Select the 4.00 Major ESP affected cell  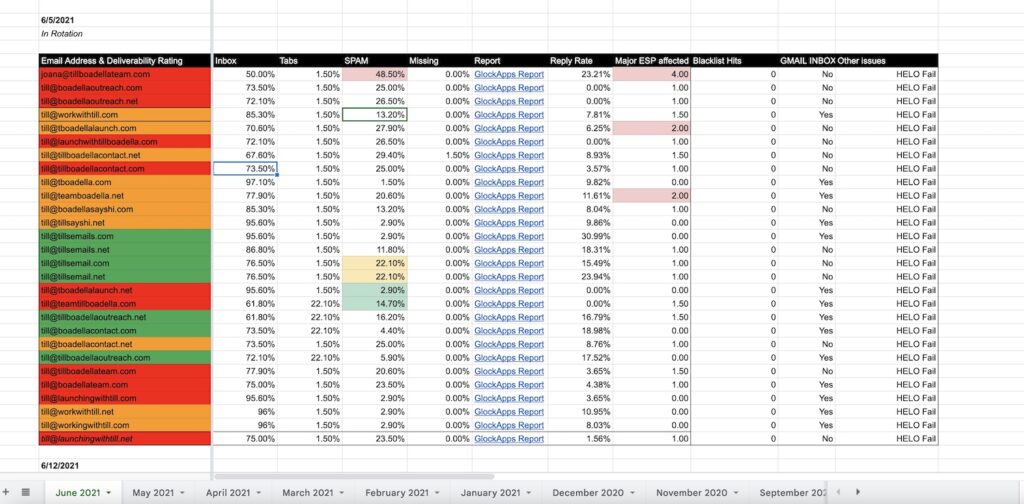point(651,74)
